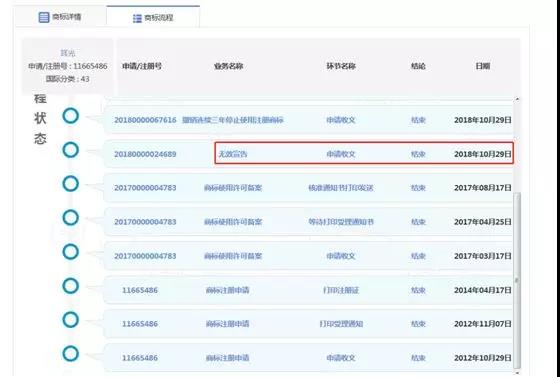Image resolution: width=560 pixels, height=377 pixels.
Task: Click 等待打印受理通知书 stage name
Action: (x=341, y=222)
